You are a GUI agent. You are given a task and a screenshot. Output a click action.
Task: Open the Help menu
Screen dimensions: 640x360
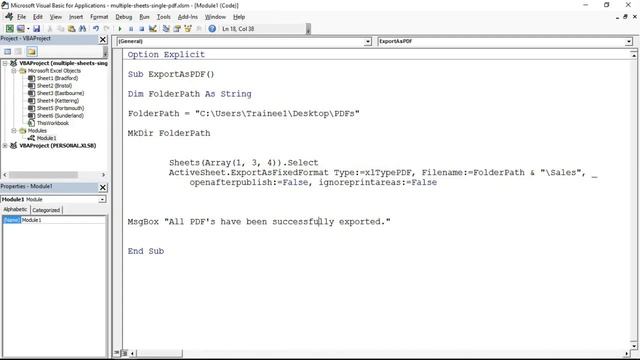pos(239,17)
